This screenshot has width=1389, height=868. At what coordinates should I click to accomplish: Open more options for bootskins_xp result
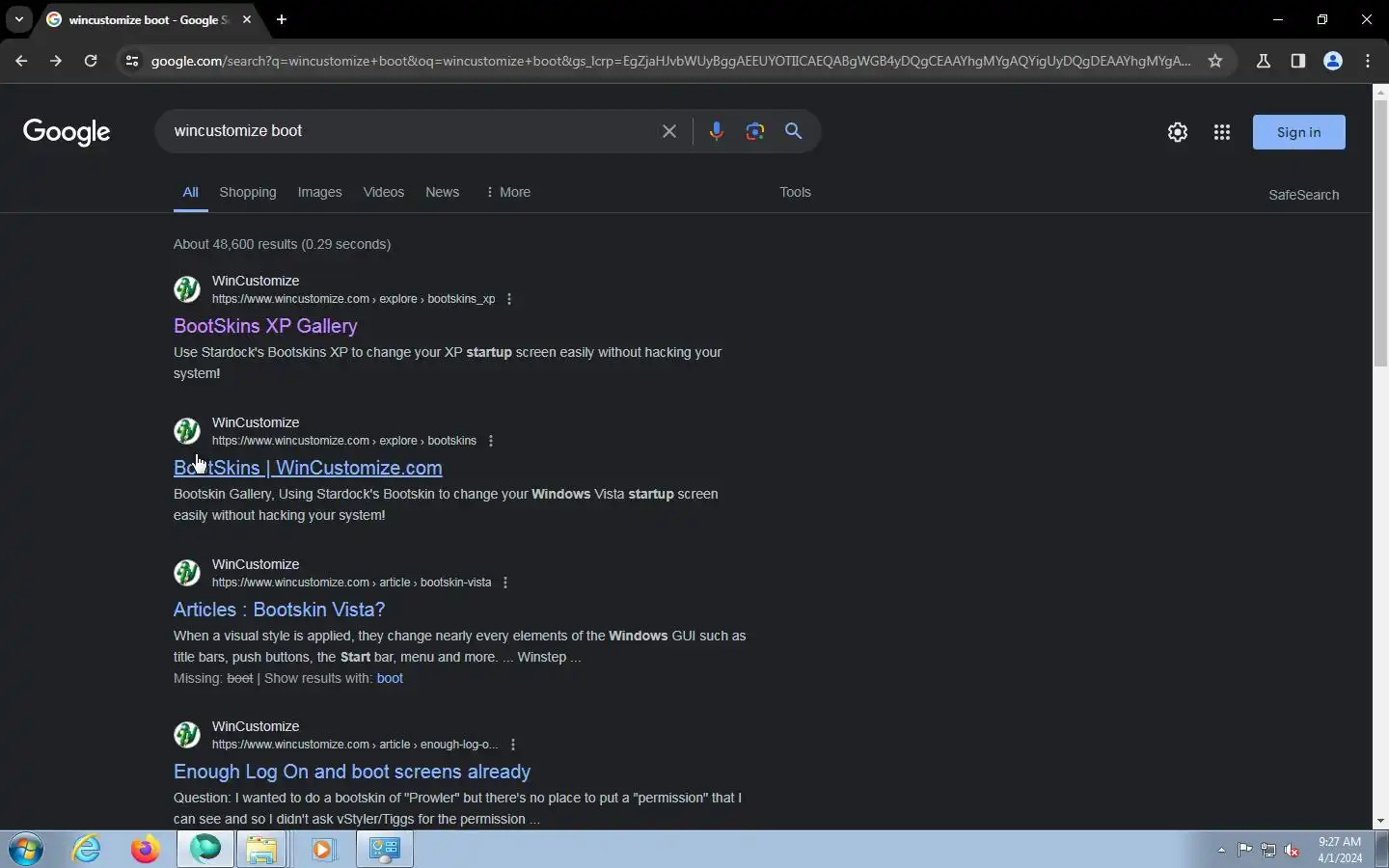(509, 299)
